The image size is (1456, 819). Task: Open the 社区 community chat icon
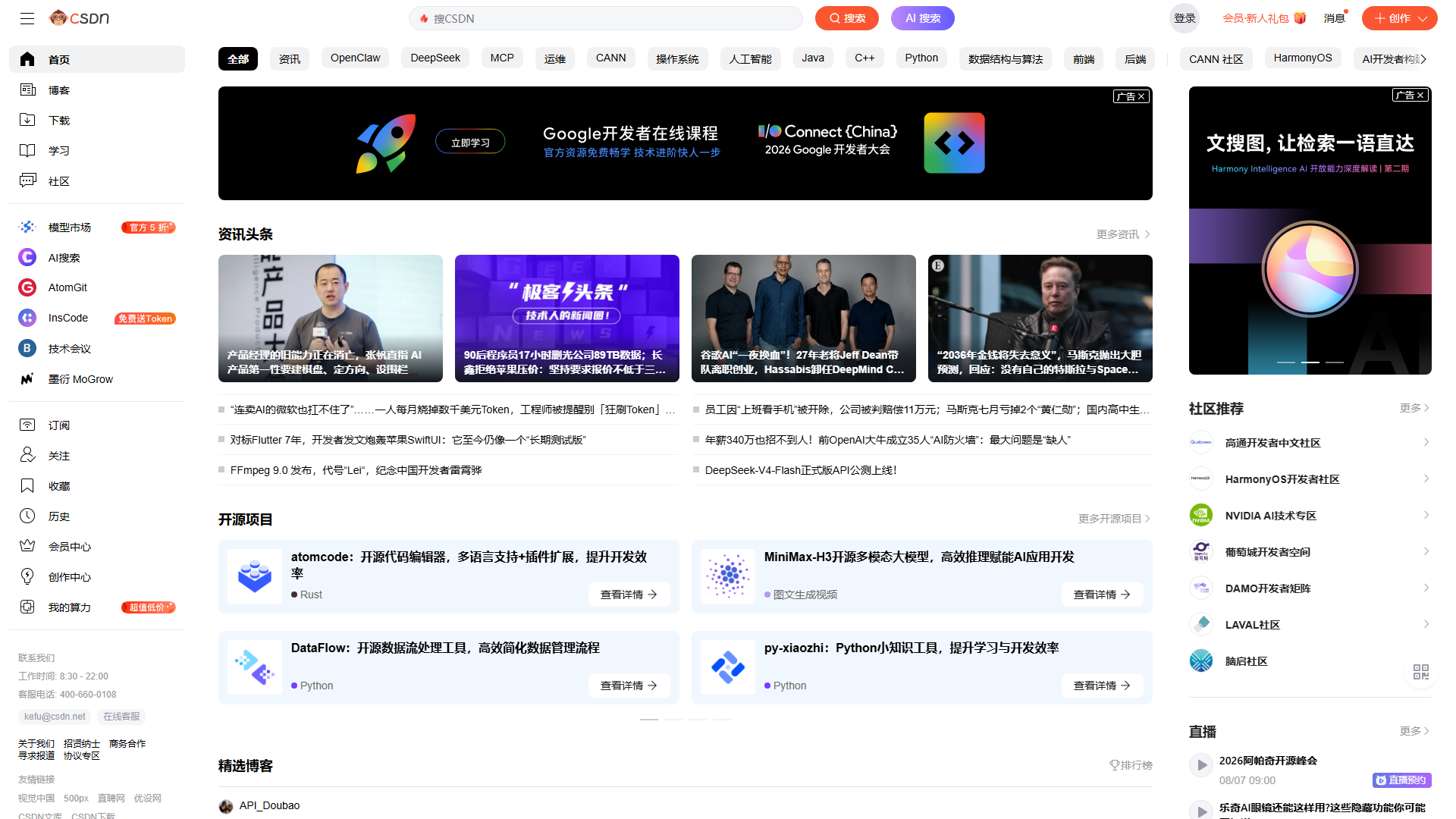[x=27, y=181]
